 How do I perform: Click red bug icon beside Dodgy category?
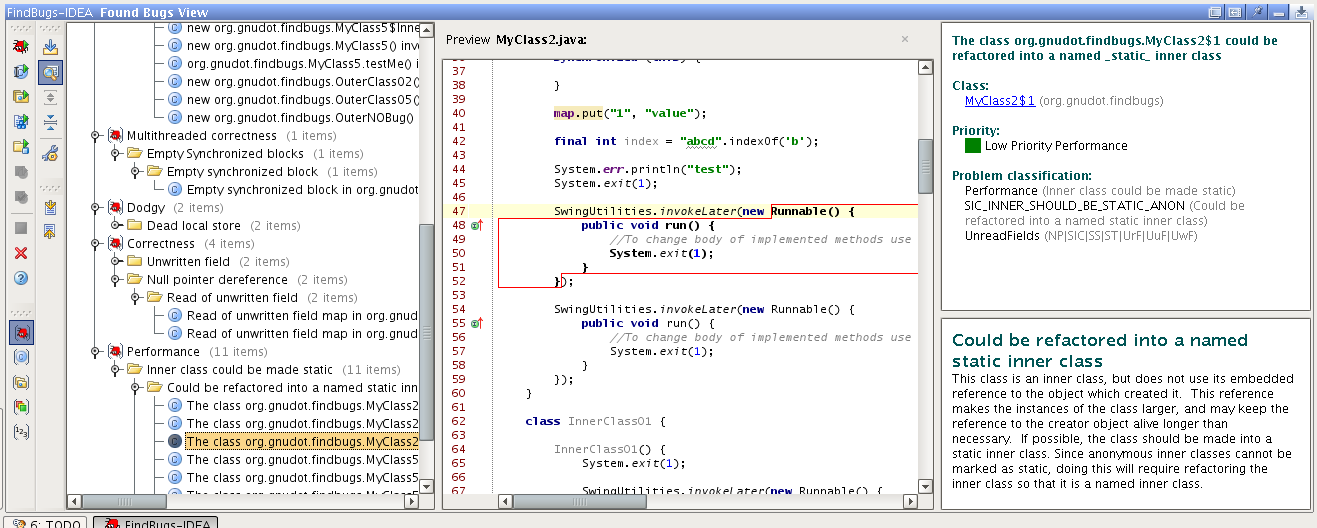tap(115, 208)
